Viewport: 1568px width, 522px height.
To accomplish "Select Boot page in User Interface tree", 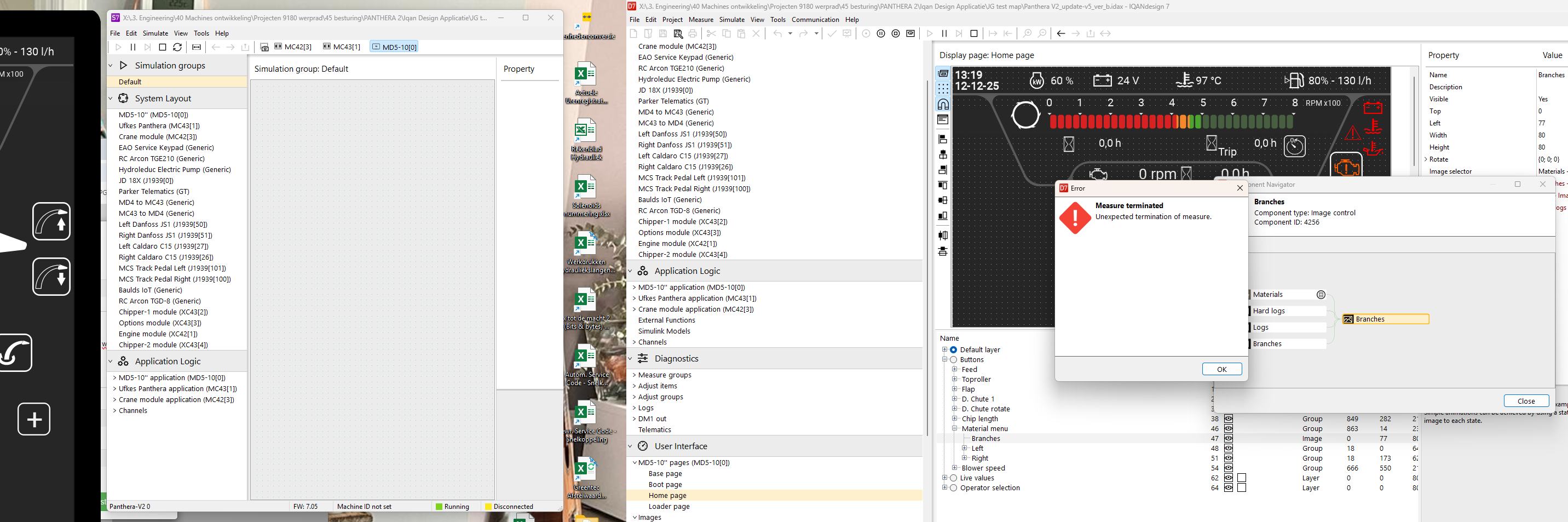I will point(665,485).
